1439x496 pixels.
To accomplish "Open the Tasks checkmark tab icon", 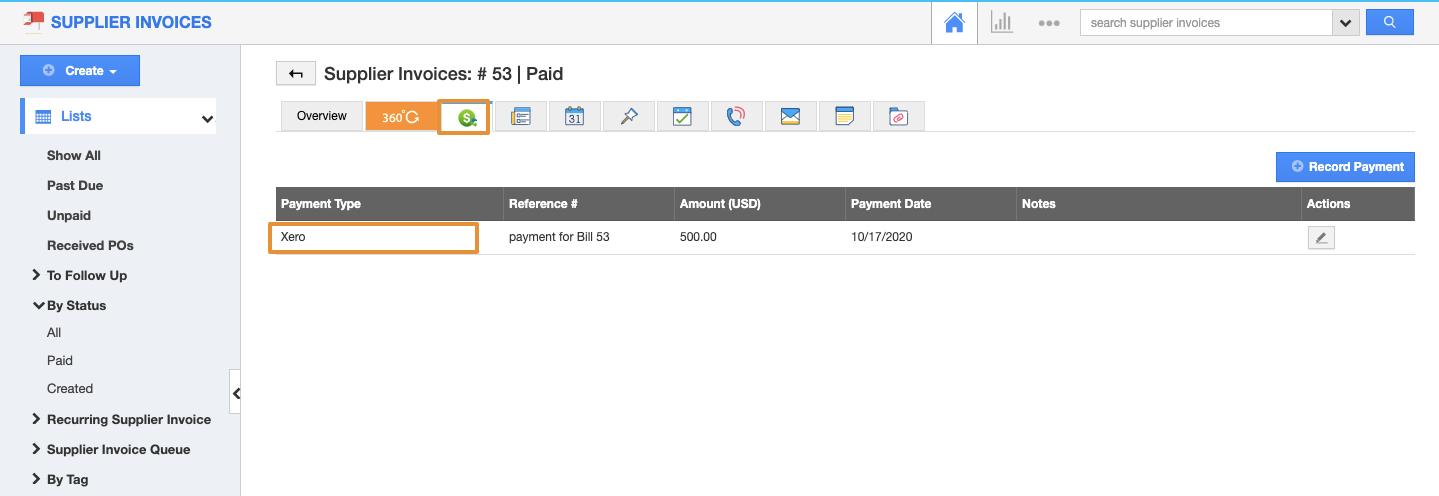I will point(682,117).
